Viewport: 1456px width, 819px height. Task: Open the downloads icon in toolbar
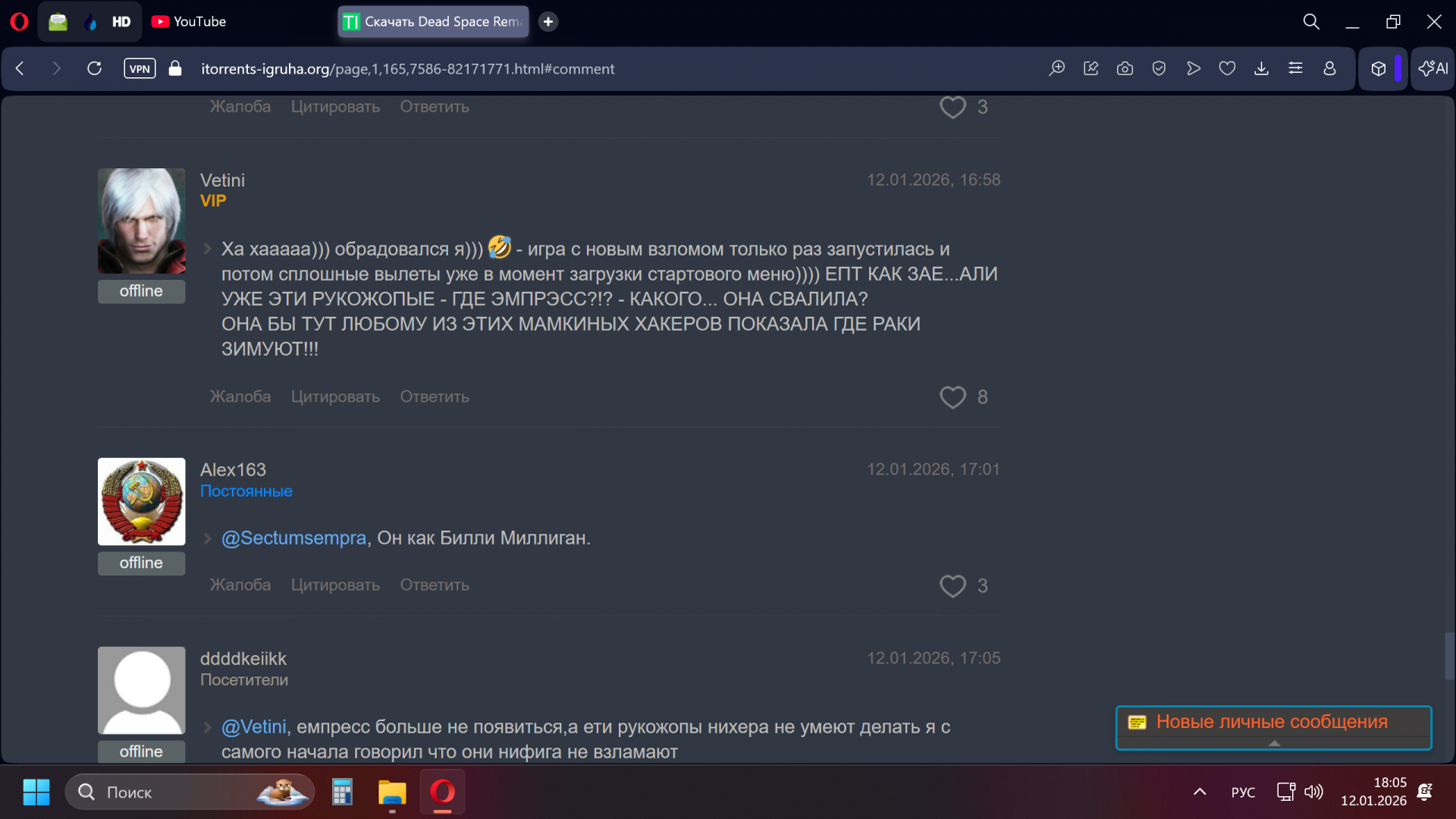pyautogui.click(x=1261, y=69)
